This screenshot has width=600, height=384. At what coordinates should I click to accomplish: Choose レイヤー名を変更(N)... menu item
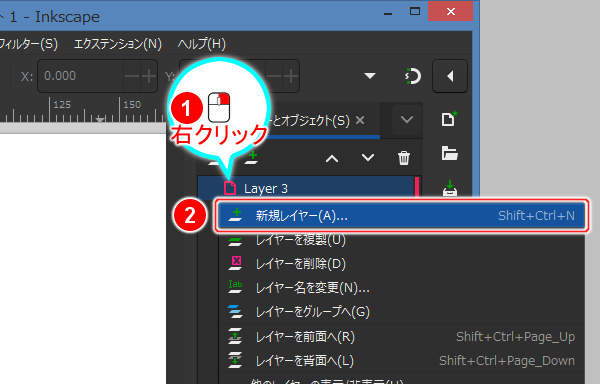[x=402, y=288]
